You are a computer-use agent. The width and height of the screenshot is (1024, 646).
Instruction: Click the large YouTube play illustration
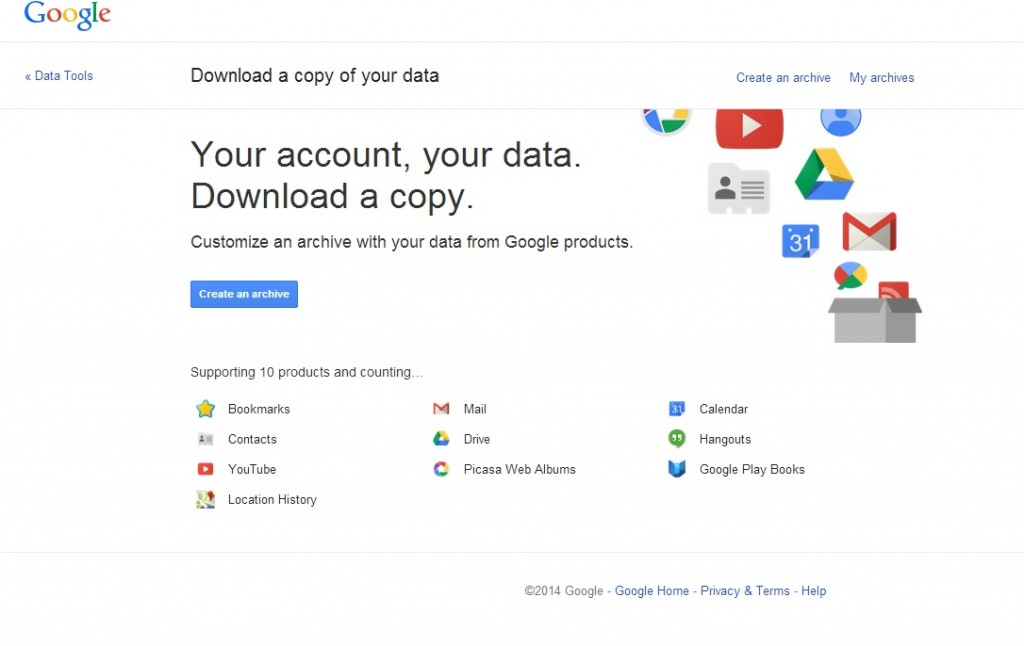(x=750, y=127)
